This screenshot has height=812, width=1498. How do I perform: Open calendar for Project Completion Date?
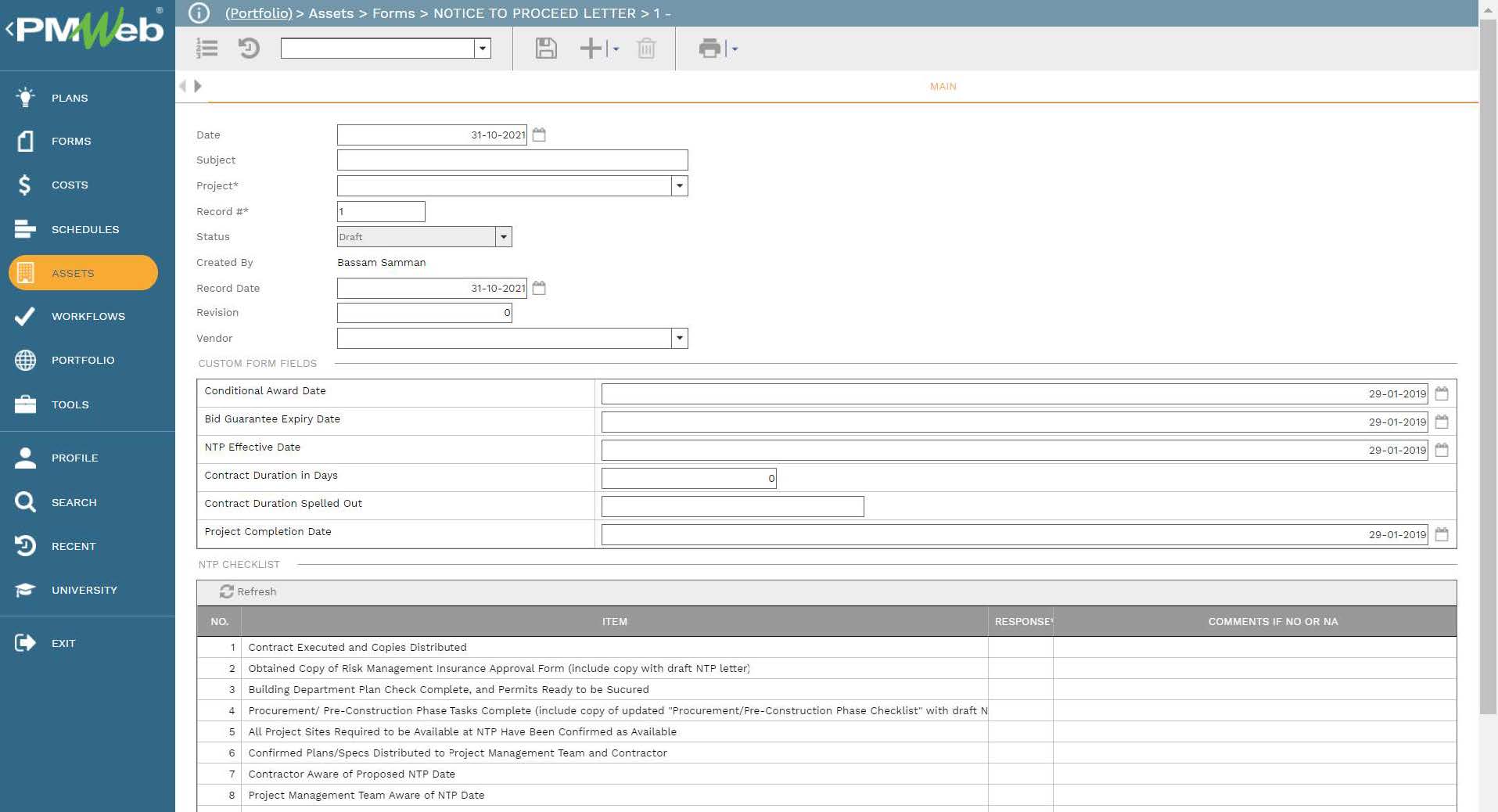point(1442,534)
